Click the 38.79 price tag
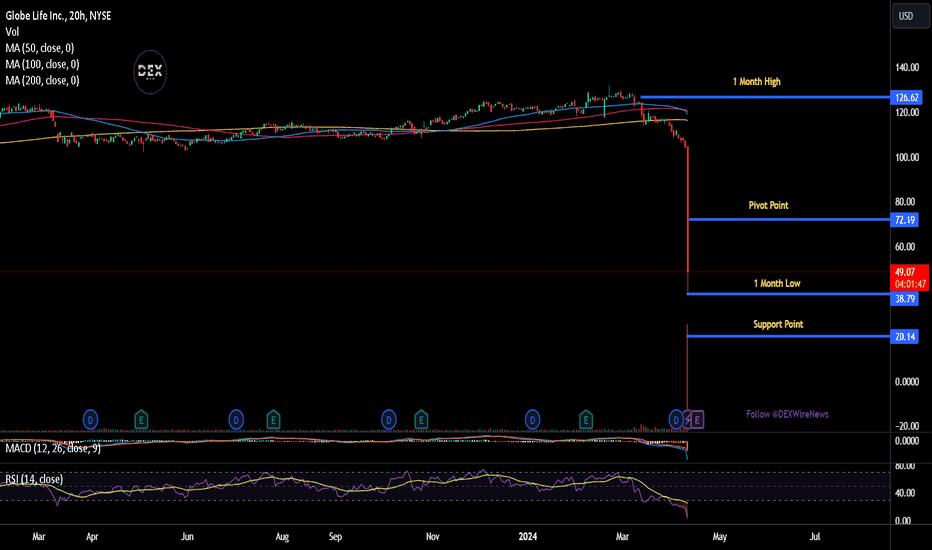The width and height of the screenshot is (932, 550). 905,298
